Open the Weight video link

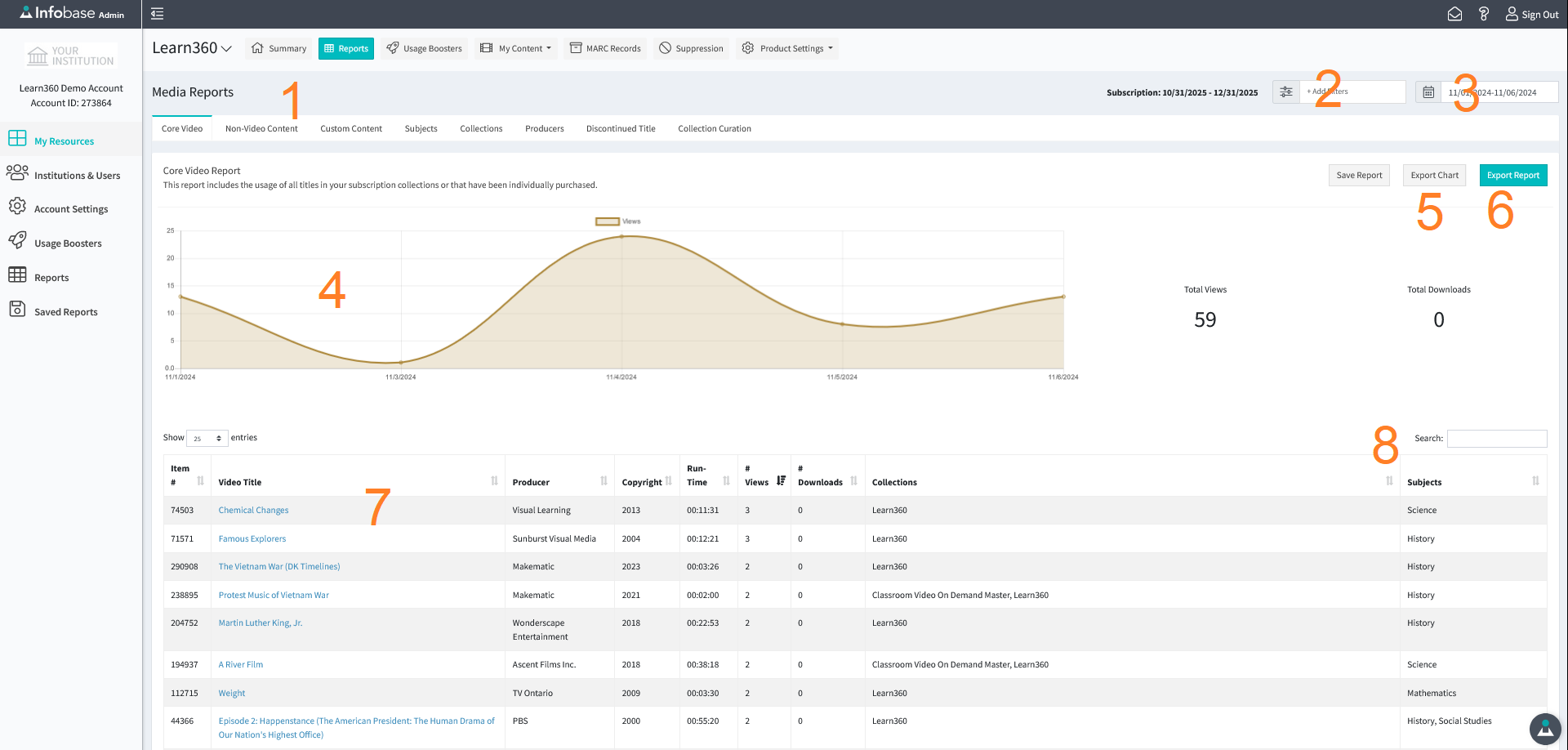coord(232,693)
